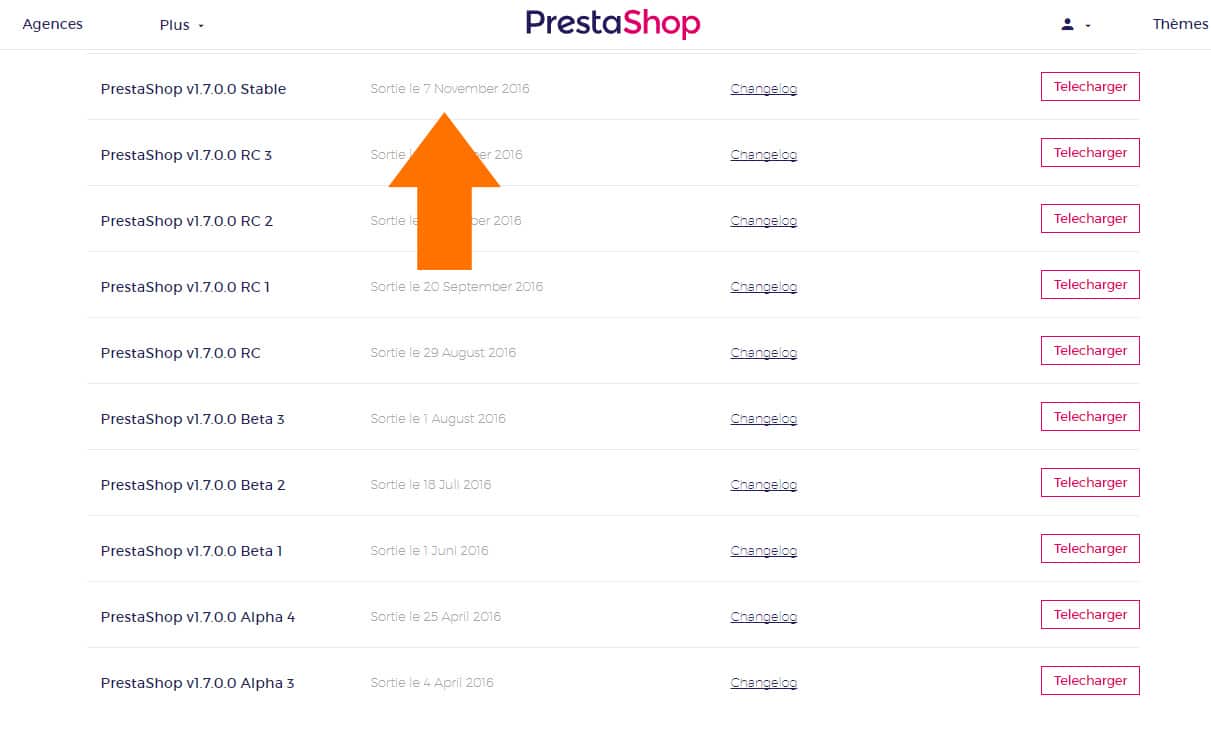Open the Agences menu item
The image size is (1211, 732).
coord(53,24)
